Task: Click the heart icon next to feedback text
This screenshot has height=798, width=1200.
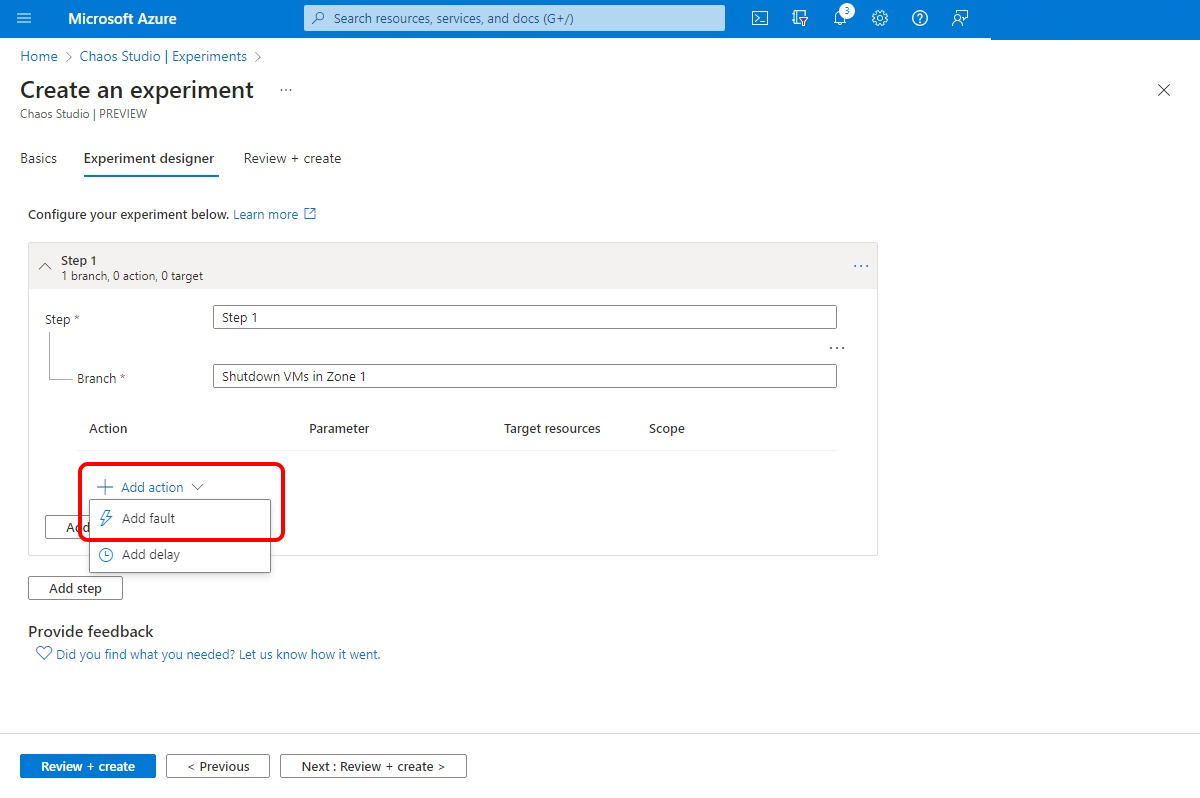Action: (43, 653)
